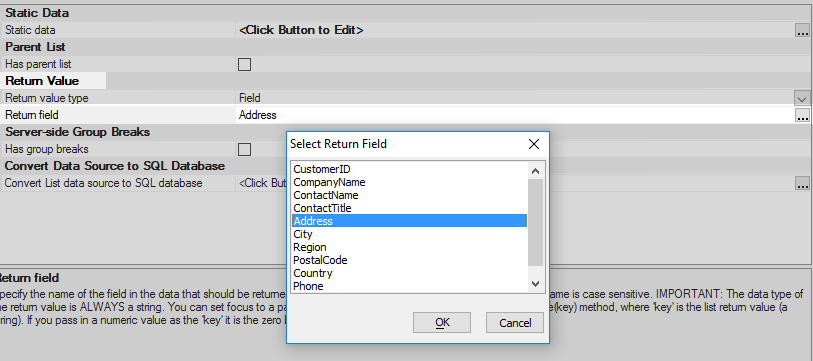The width and height of the screenshot is (813, 361).
Task: Select the Parent List section header
Action: [x=35, y=47]
